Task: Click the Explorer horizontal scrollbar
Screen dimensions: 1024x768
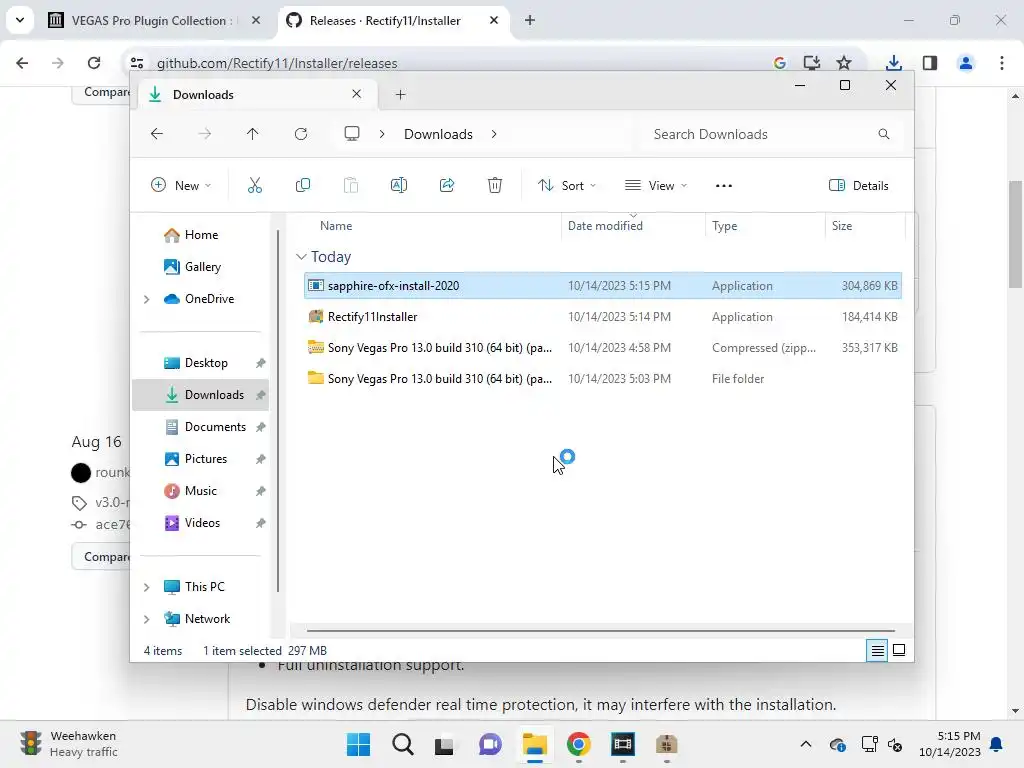Action: pos(600,632)
